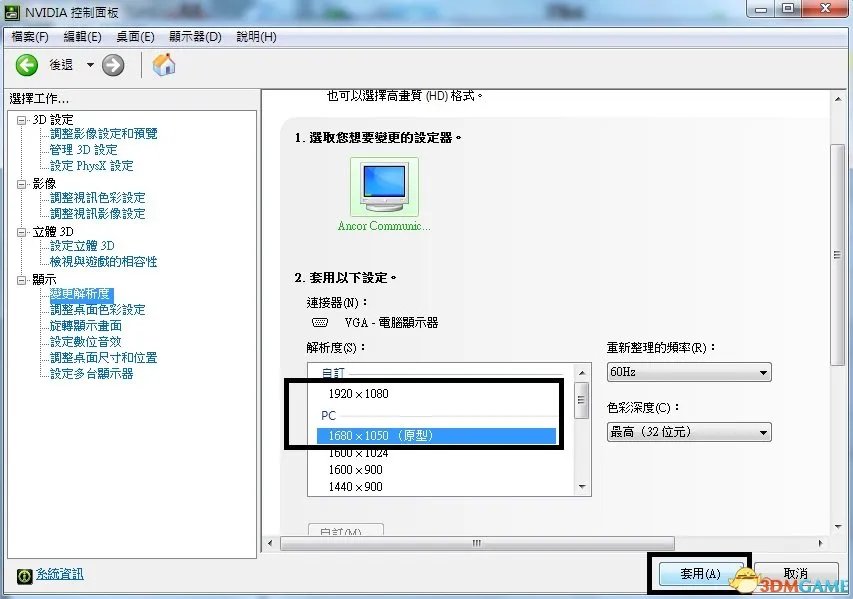Click the Forward arrow icon
Image resolution: width=853 pixels, height=599 pixels.
pyautogui.click(x=113, y=65)
